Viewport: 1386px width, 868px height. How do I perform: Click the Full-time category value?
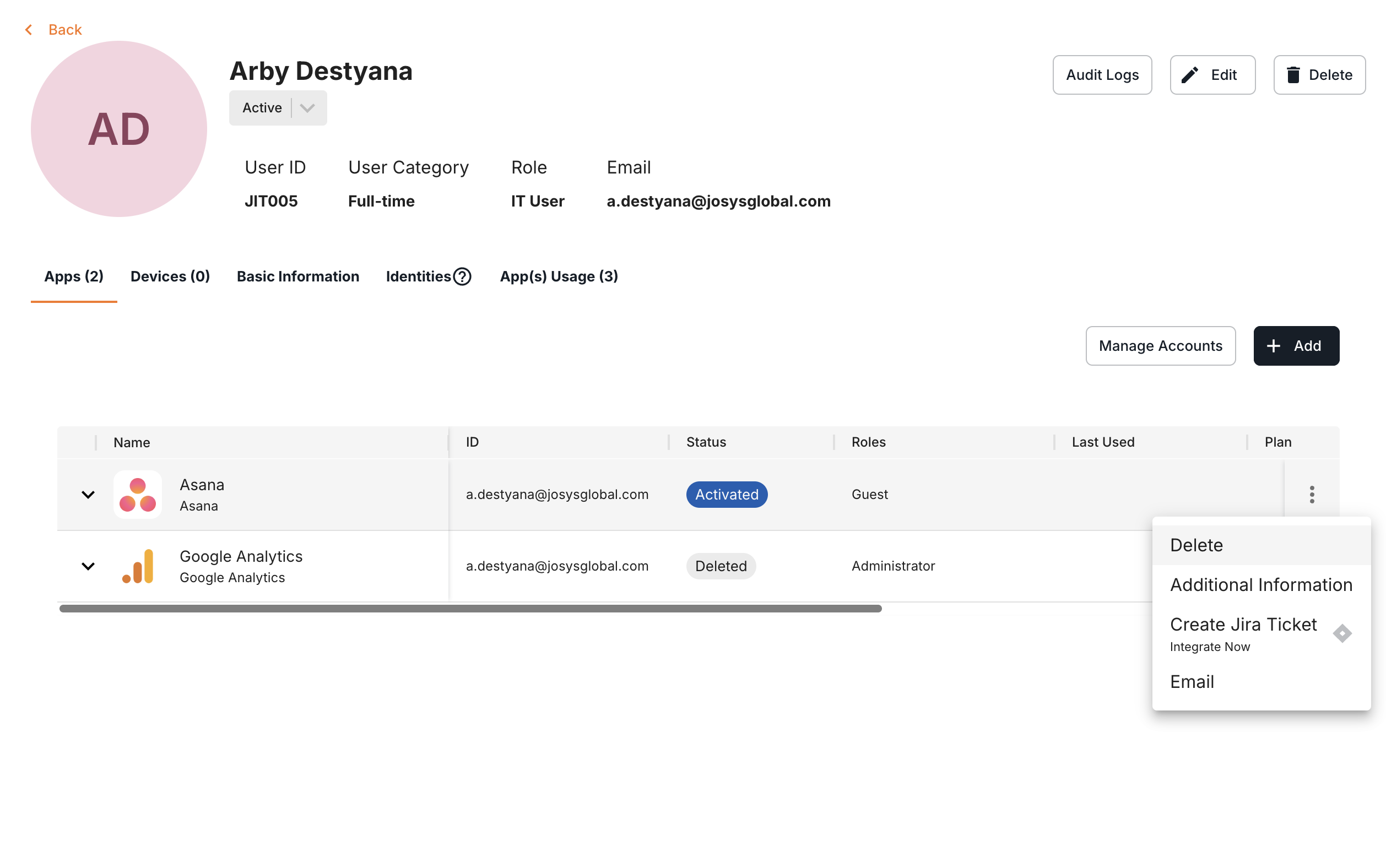(381, 201)
